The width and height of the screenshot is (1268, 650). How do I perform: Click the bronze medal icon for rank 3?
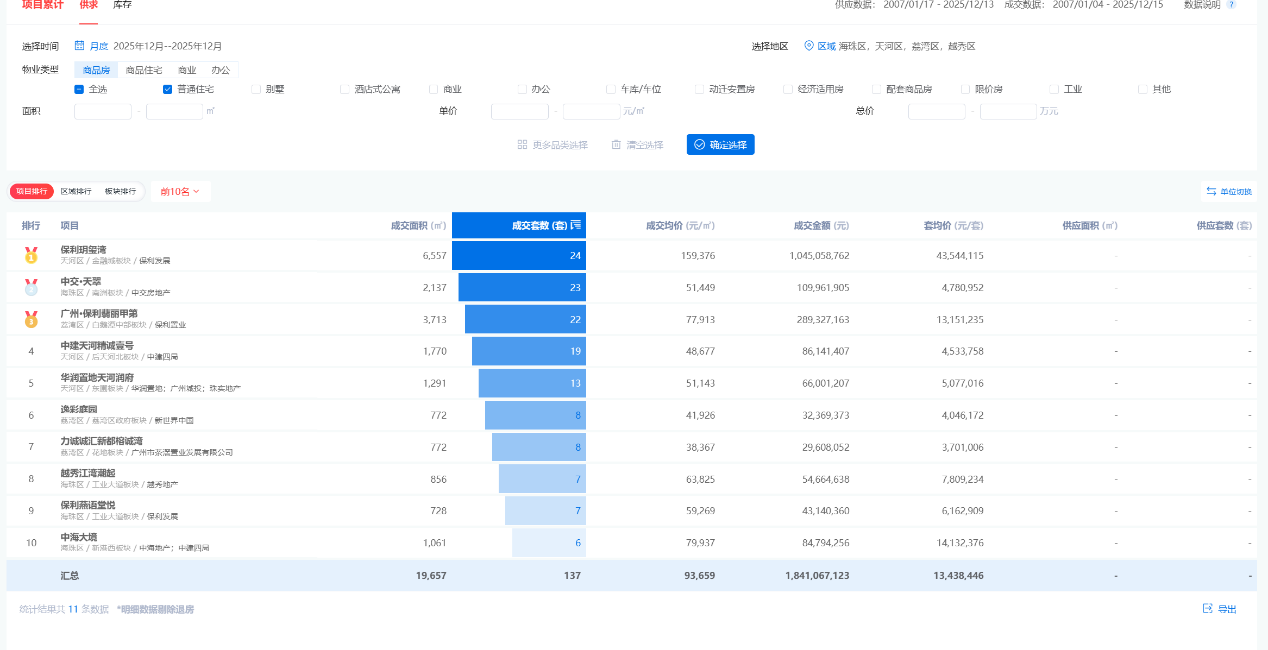click(31, 320)
